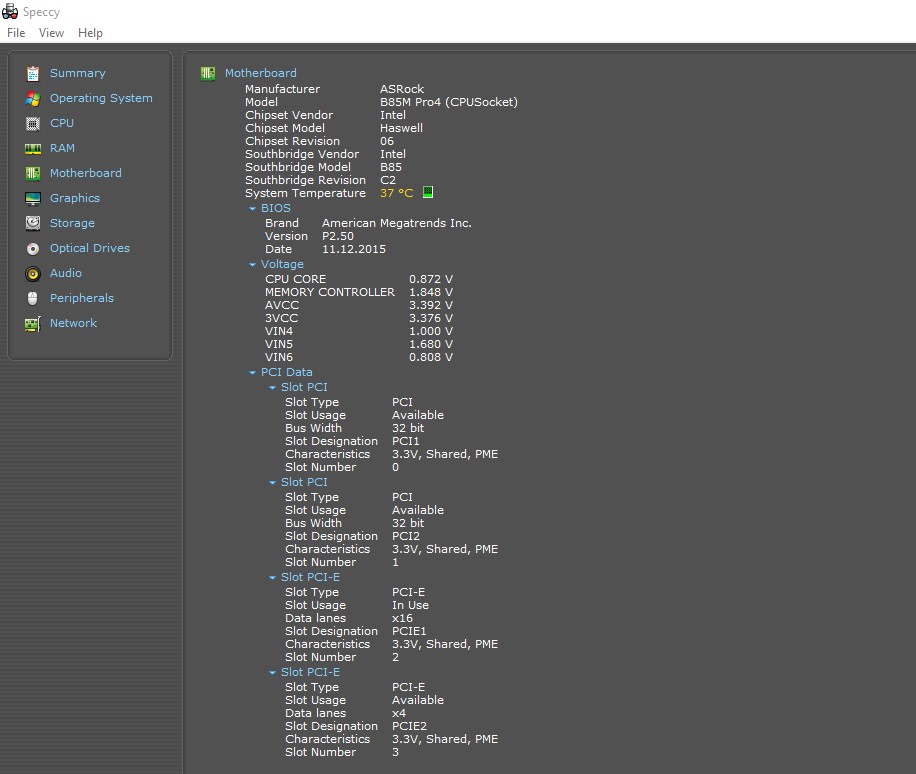Click the MEMORY CONTROLLER voltage 1.848 V
The width and height of the screenshot is (916, 774).
(x=431, y=292)
